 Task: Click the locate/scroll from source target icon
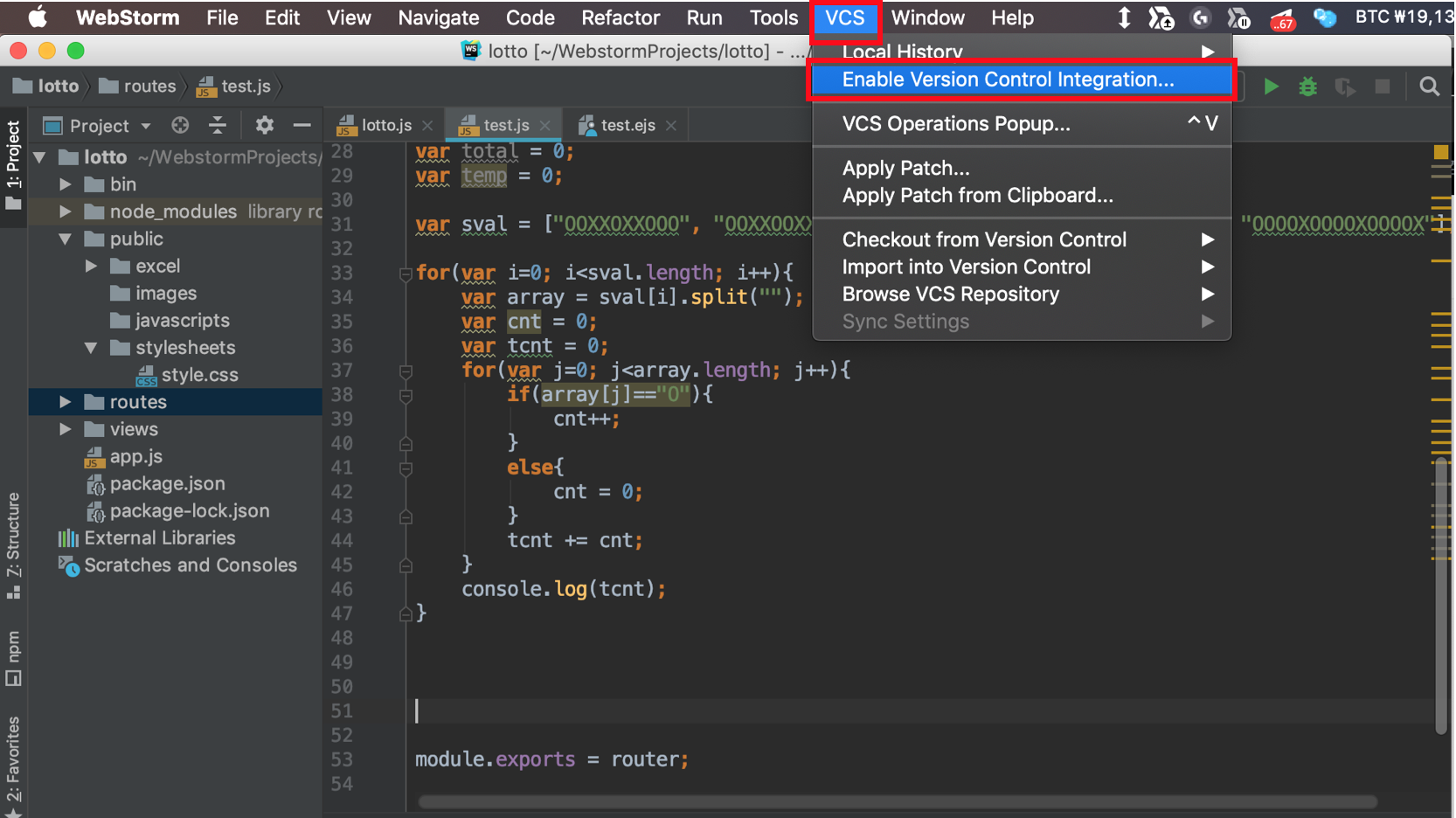(x=180, y=125)
